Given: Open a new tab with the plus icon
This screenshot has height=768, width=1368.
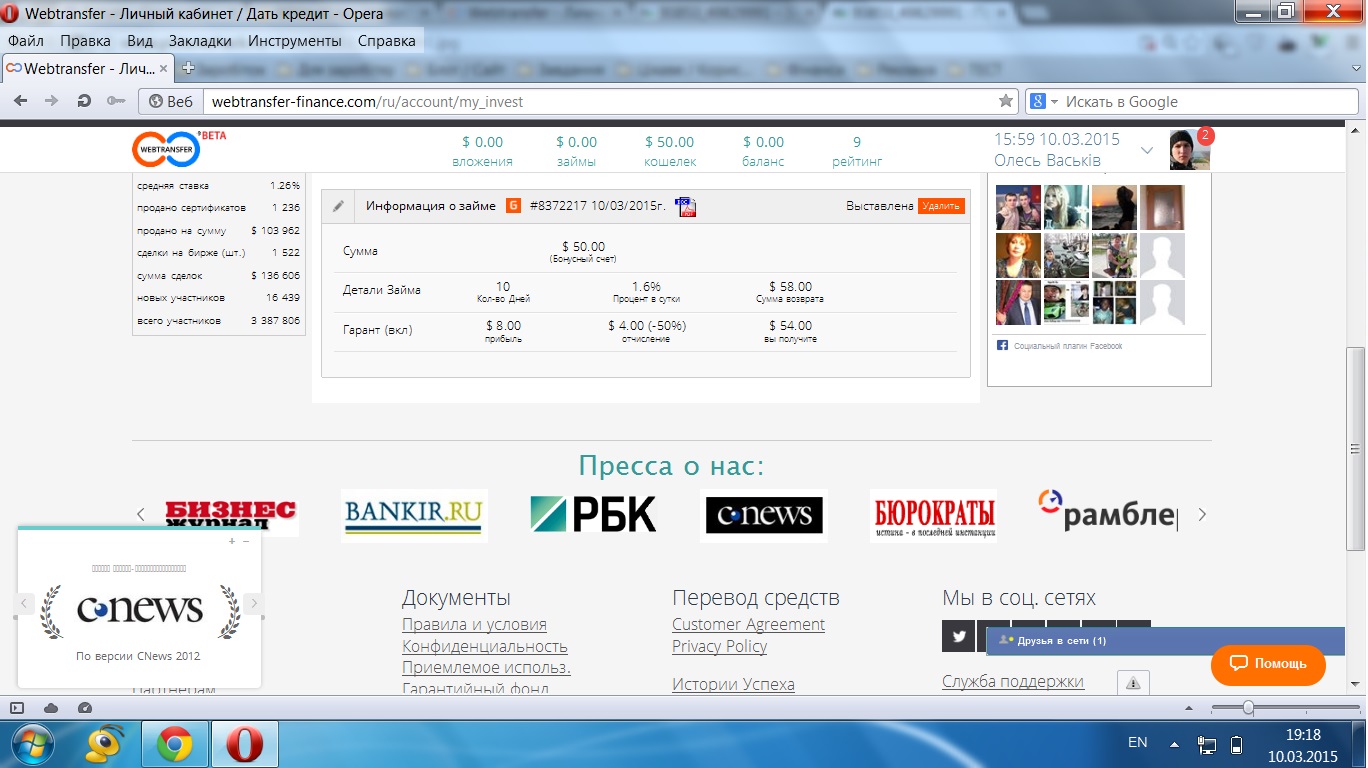Looking at the screenshot, I should click(187, 69).
